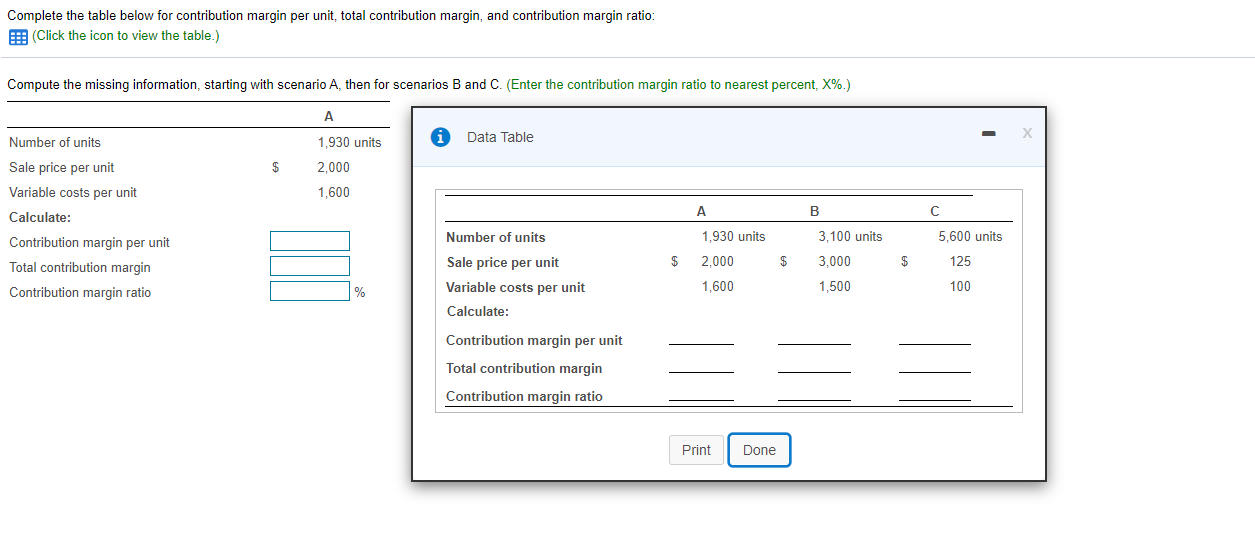Viewport: 1255px width, 555px height.
Task: Click the Done button
Action: click(759, 450)
